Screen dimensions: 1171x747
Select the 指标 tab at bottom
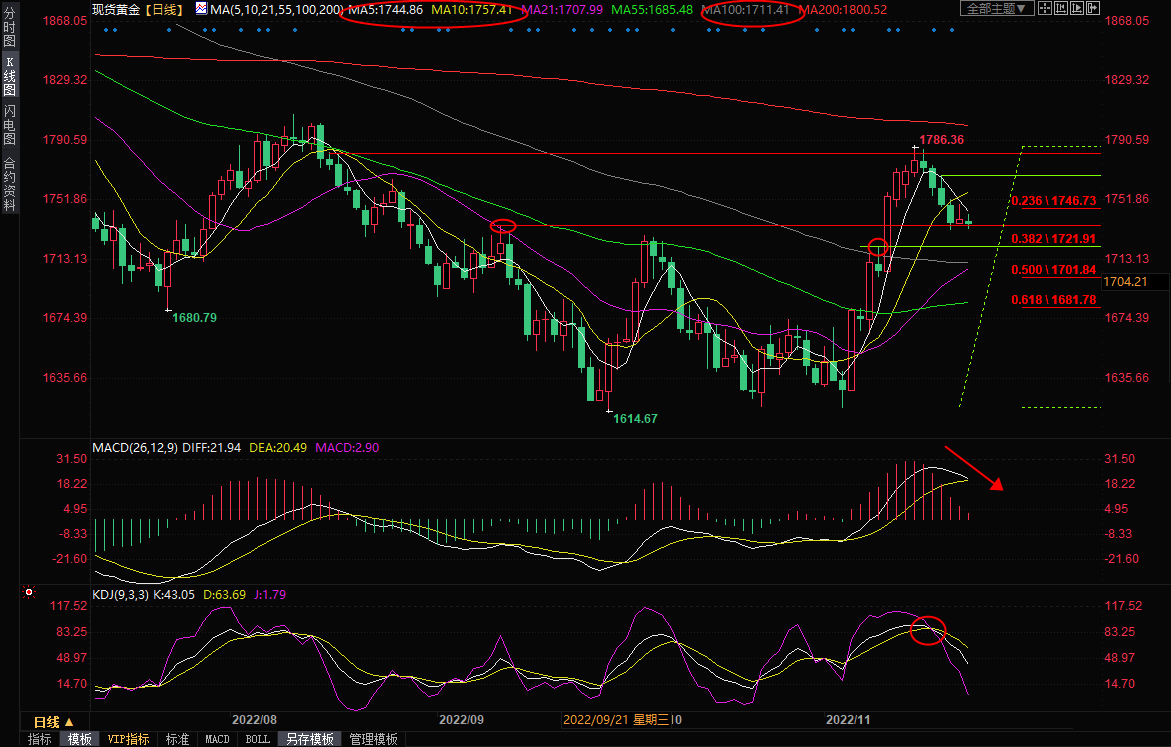40,739
